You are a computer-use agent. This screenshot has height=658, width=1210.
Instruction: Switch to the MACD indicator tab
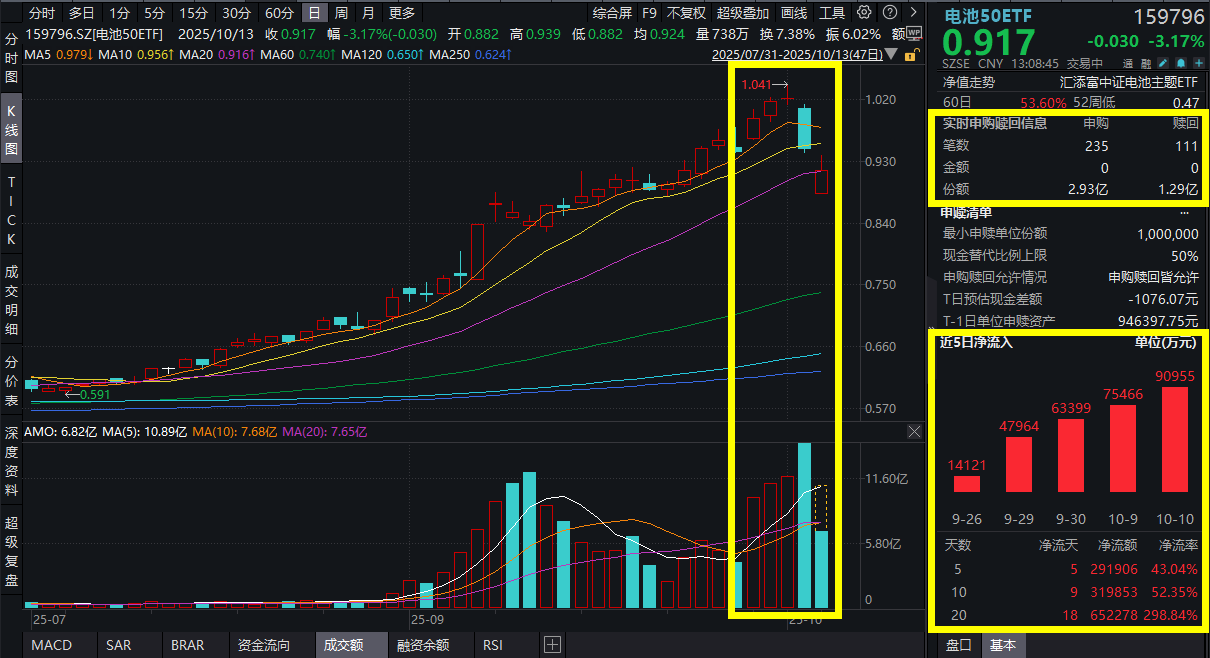click(51, 645)
